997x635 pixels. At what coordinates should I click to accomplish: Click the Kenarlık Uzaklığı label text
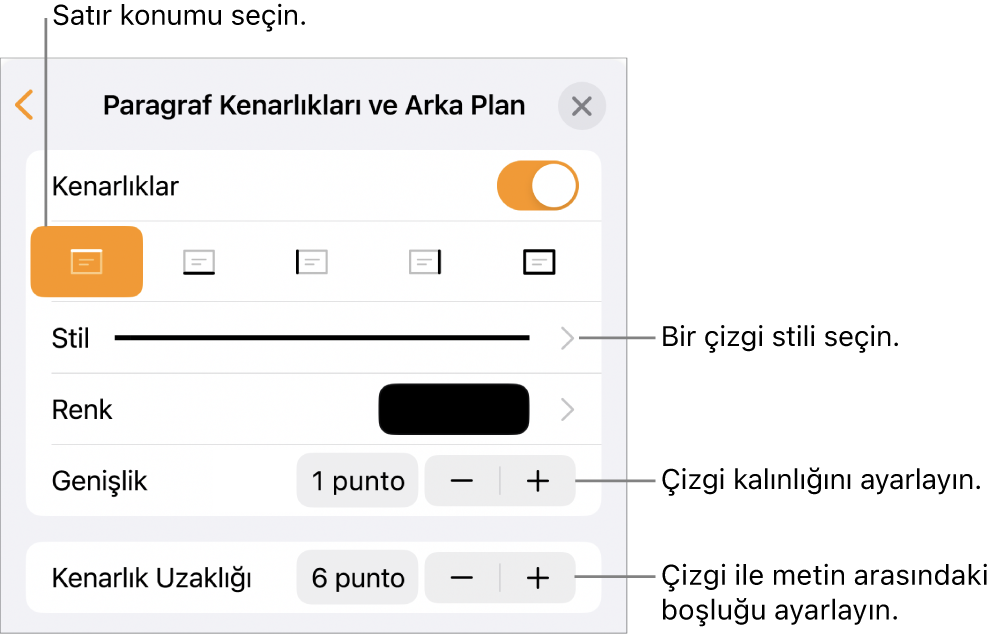(x=152, y=578)
